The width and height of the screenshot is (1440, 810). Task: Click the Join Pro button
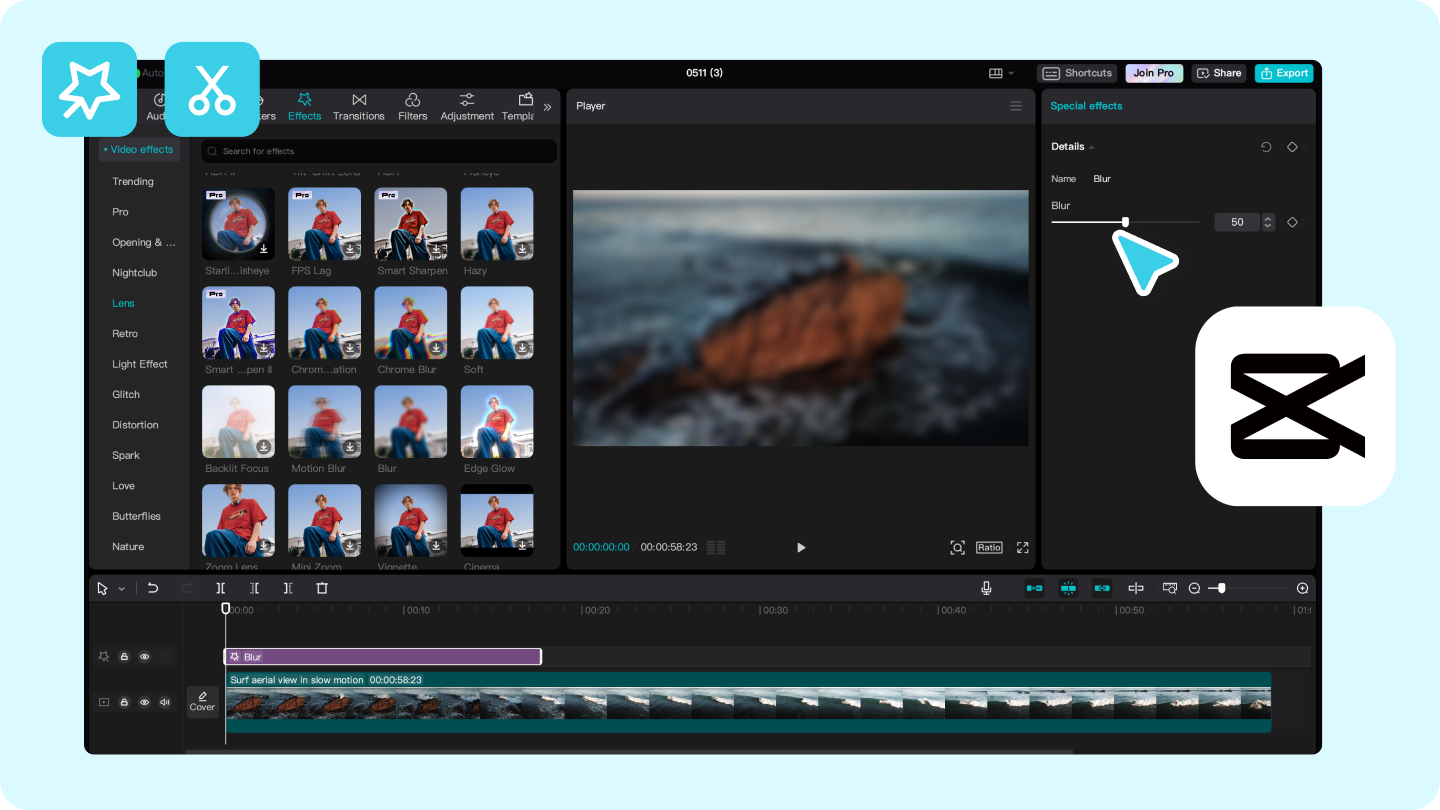(x=1154, y=73)
